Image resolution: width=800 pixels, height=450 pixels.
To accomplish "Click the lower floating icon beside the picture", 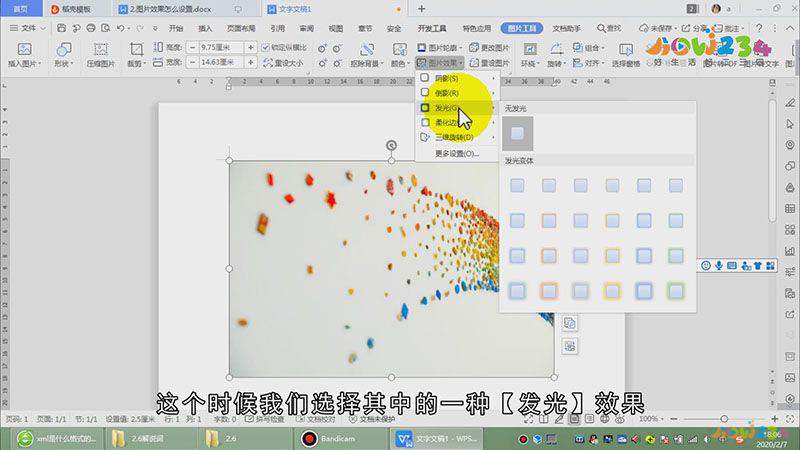I will [570, 346].
